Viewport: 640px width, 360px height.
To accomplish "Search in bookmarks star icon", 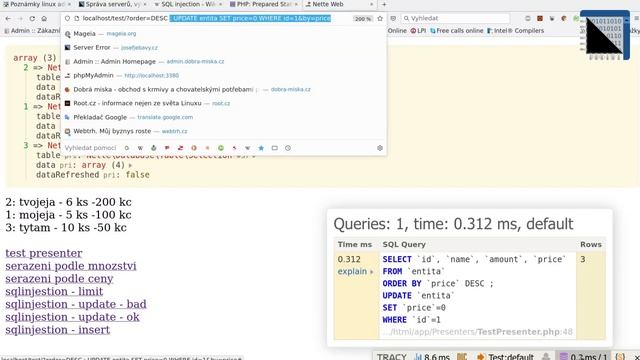I will click(261, 148).
